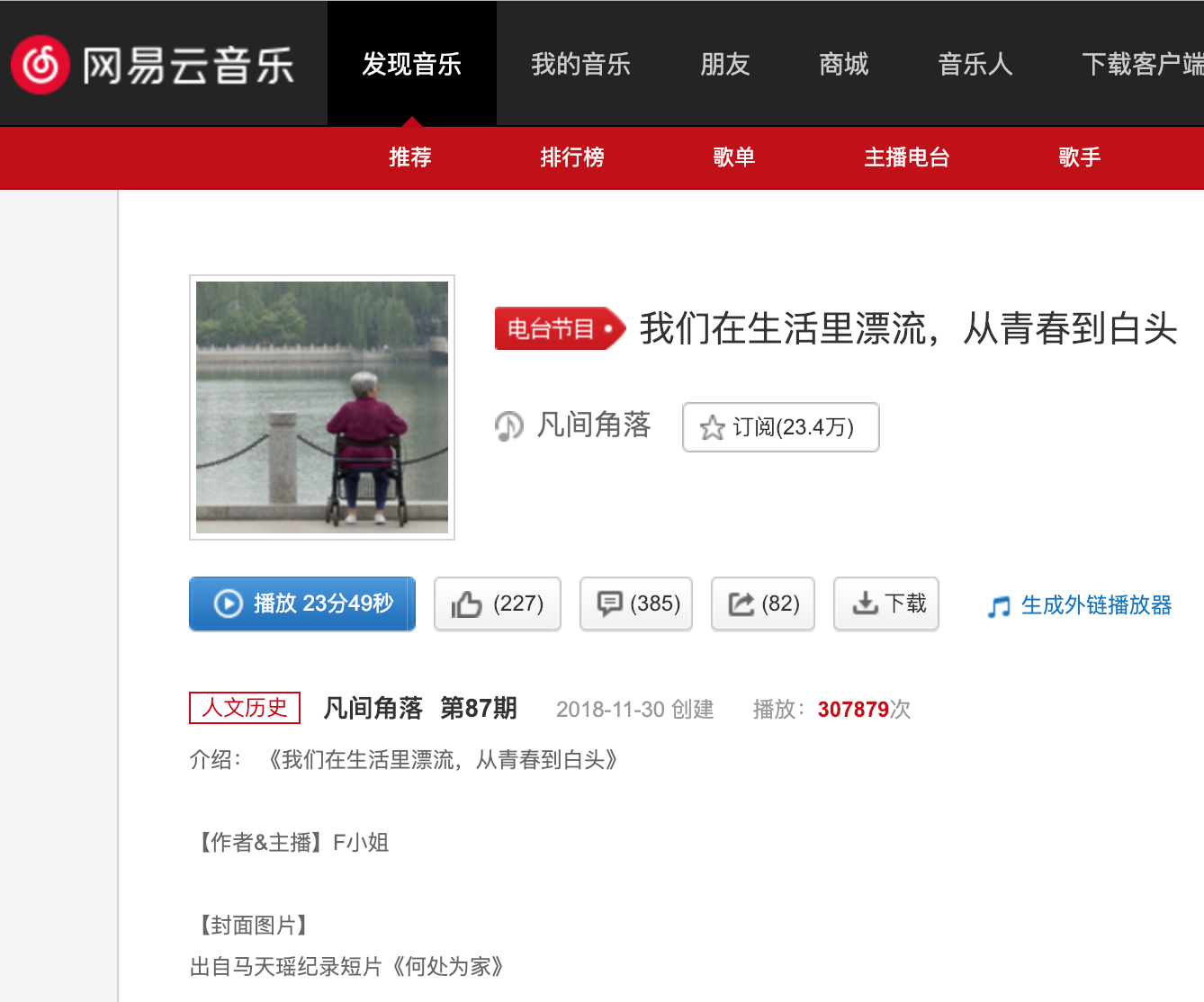
Task: Open the 凡间角落 radio station link
Action: click(594, 425)
